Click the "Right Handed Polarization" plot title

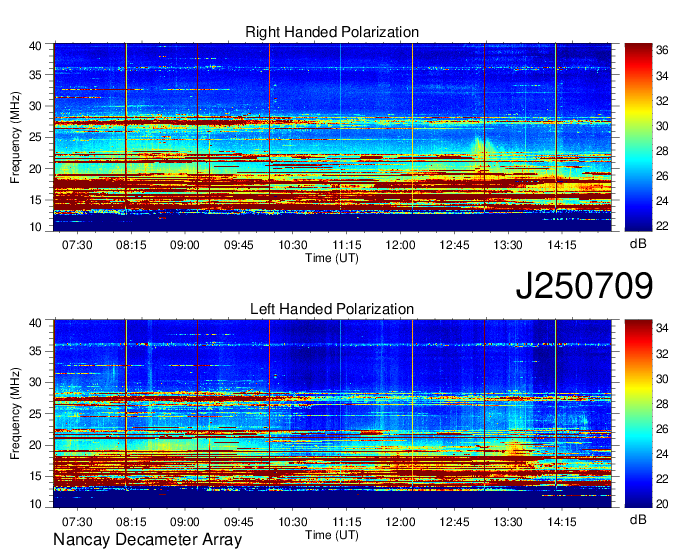332,32
